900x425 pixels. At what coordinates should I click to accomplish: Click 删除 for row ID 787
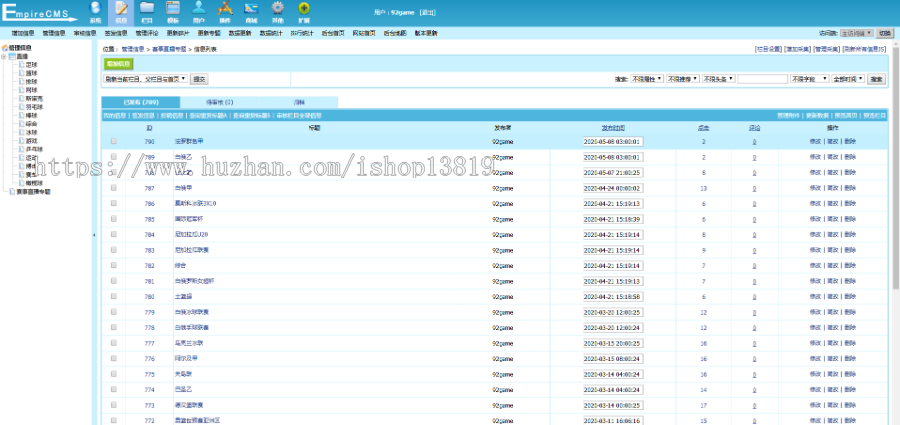point(850,187)
